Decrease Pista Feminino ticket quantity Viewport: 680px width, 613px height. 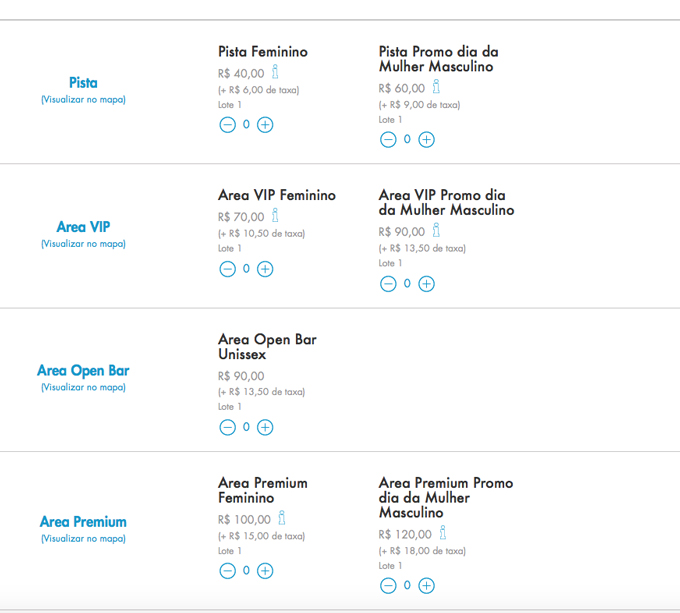[227, 125]
